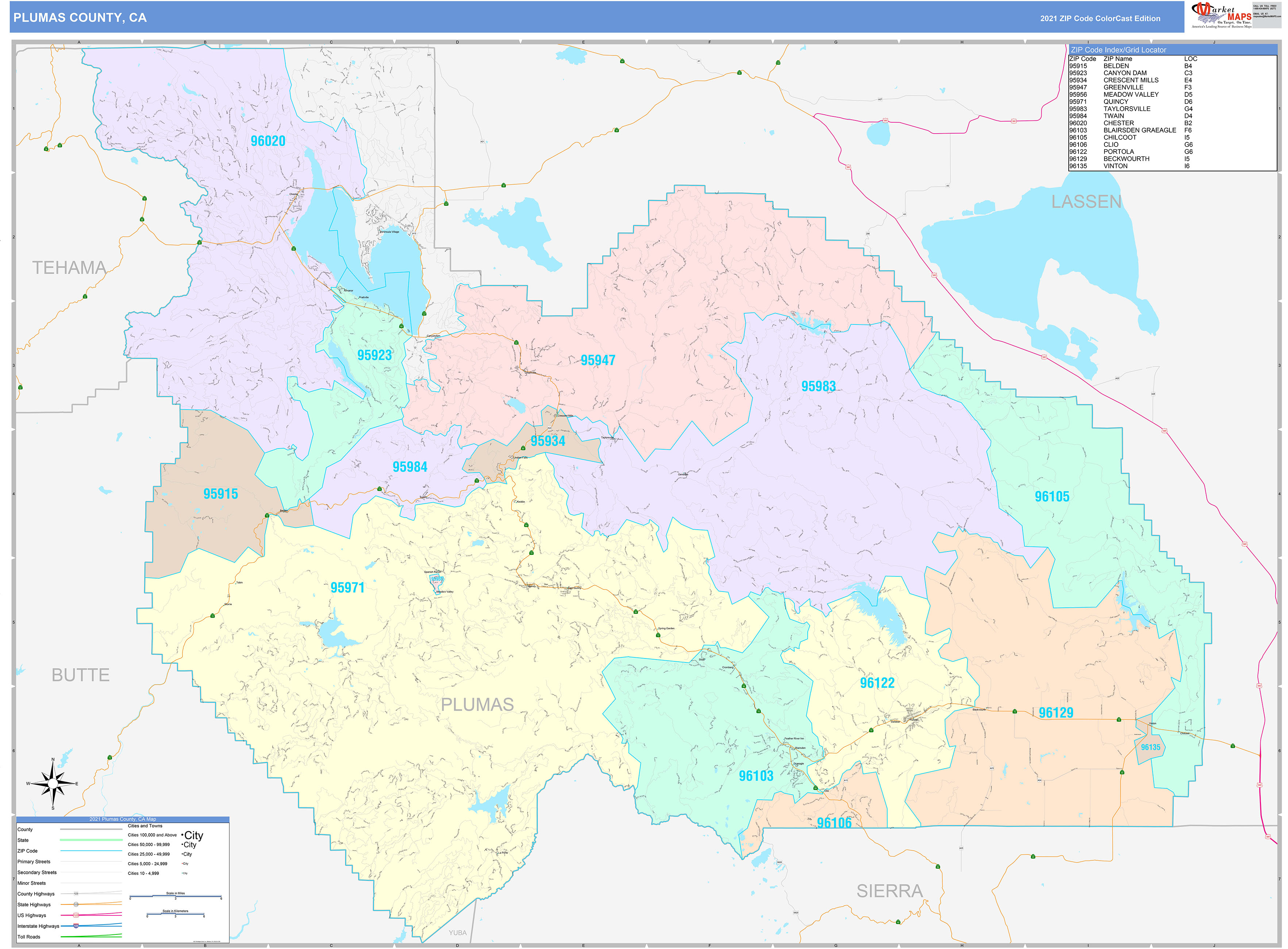Image resolution: width=1288 pixels, height=949 pixels.
Task: Enable the Secondary Streets legend entry
Action: (x=91, y=873)
